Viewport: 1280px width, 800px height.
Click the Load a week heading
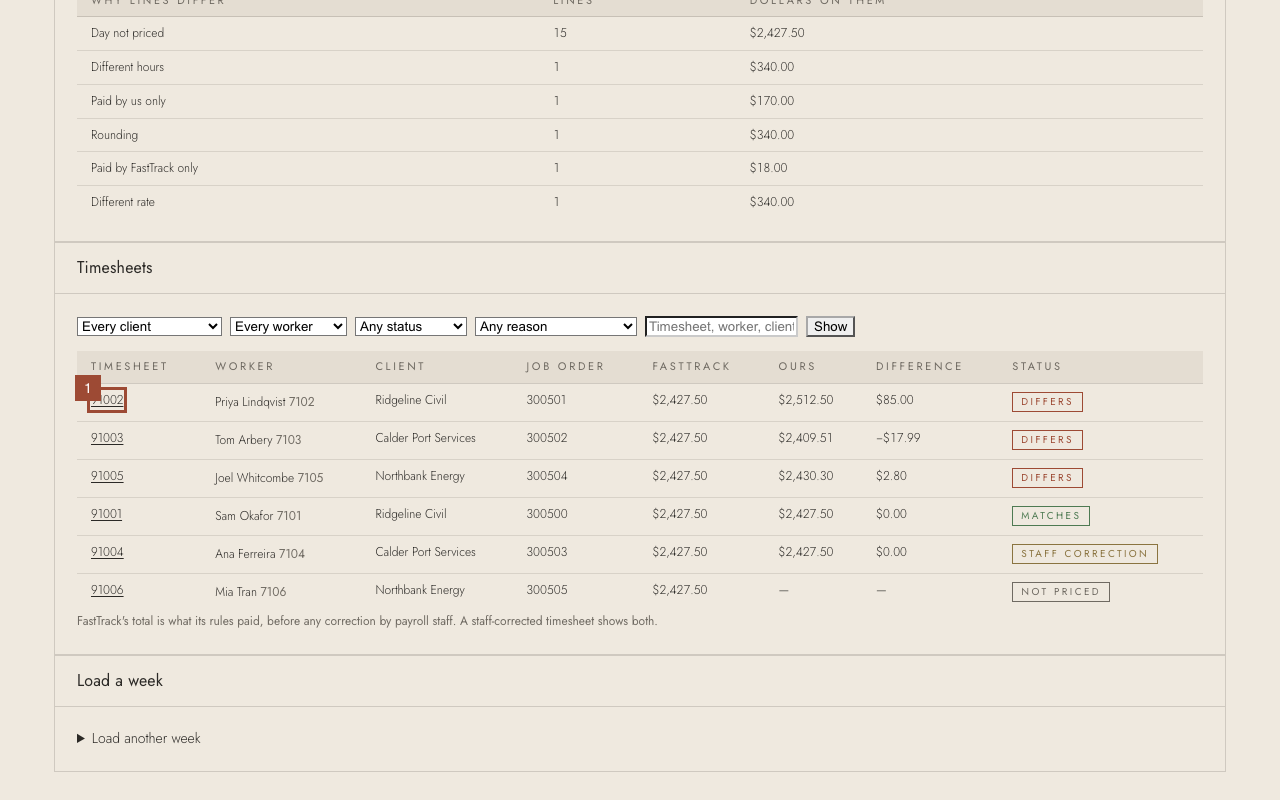click(x=120, y=681)
